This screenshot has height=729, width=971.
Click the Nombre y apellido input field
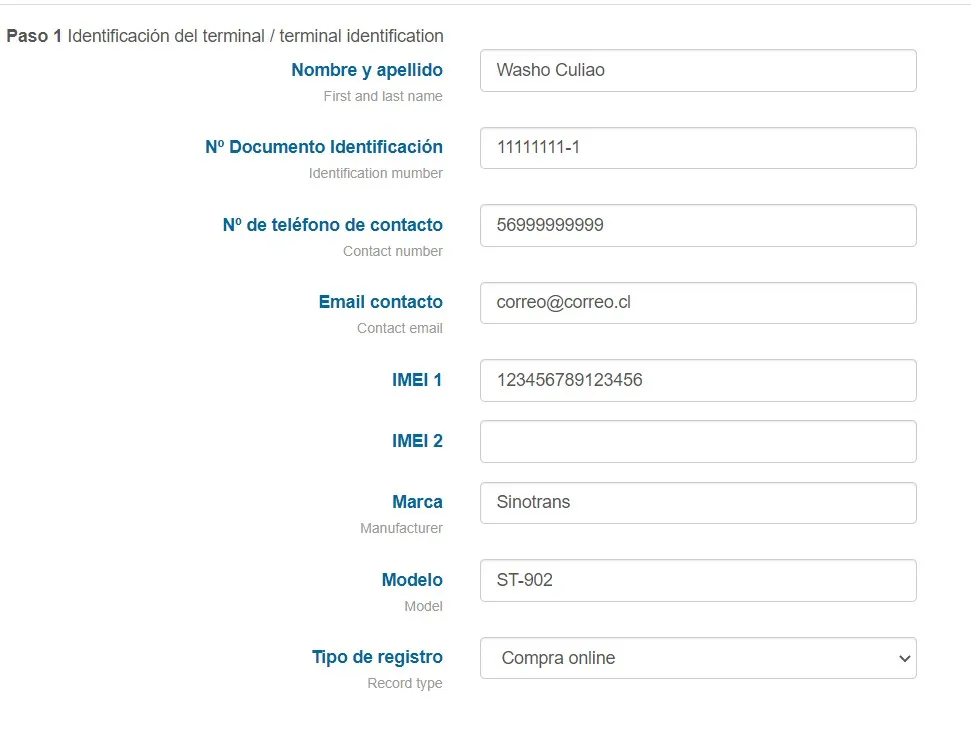698,71
